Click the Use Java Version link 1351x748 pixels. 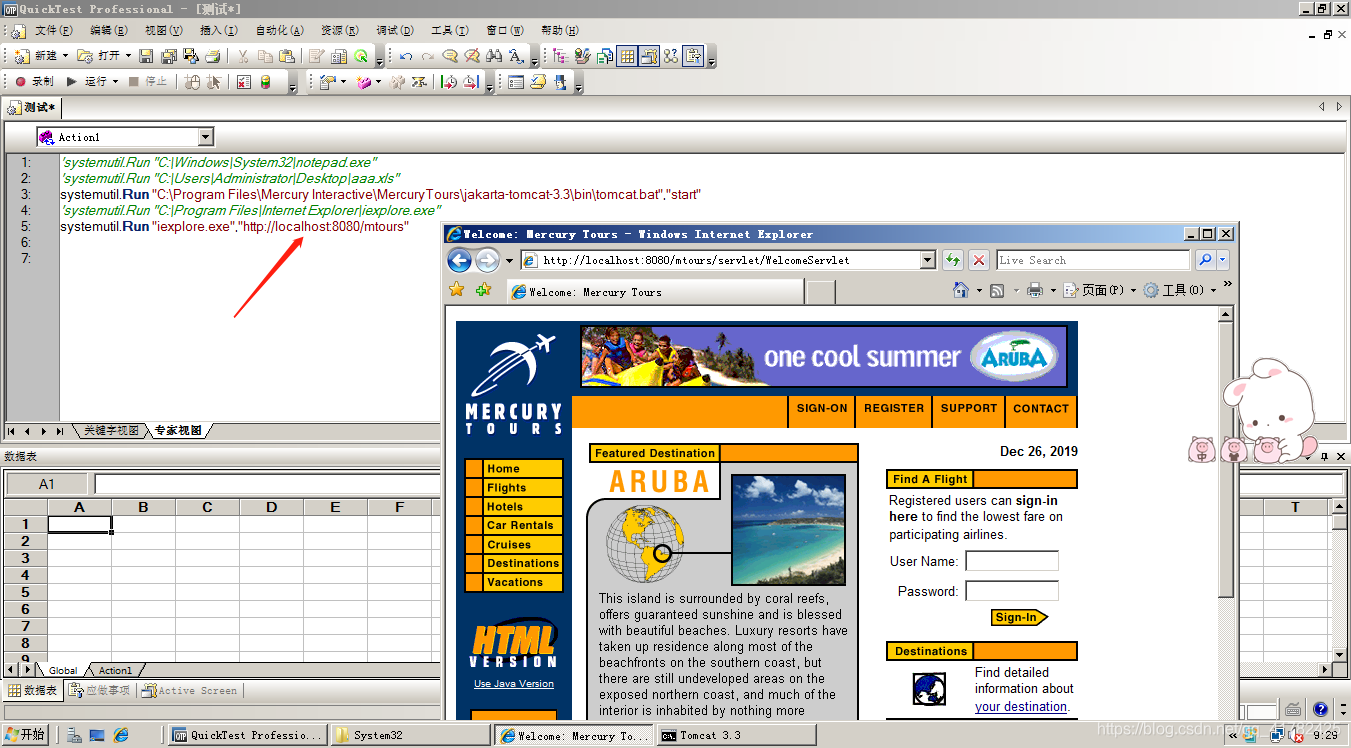pos(514,684)
